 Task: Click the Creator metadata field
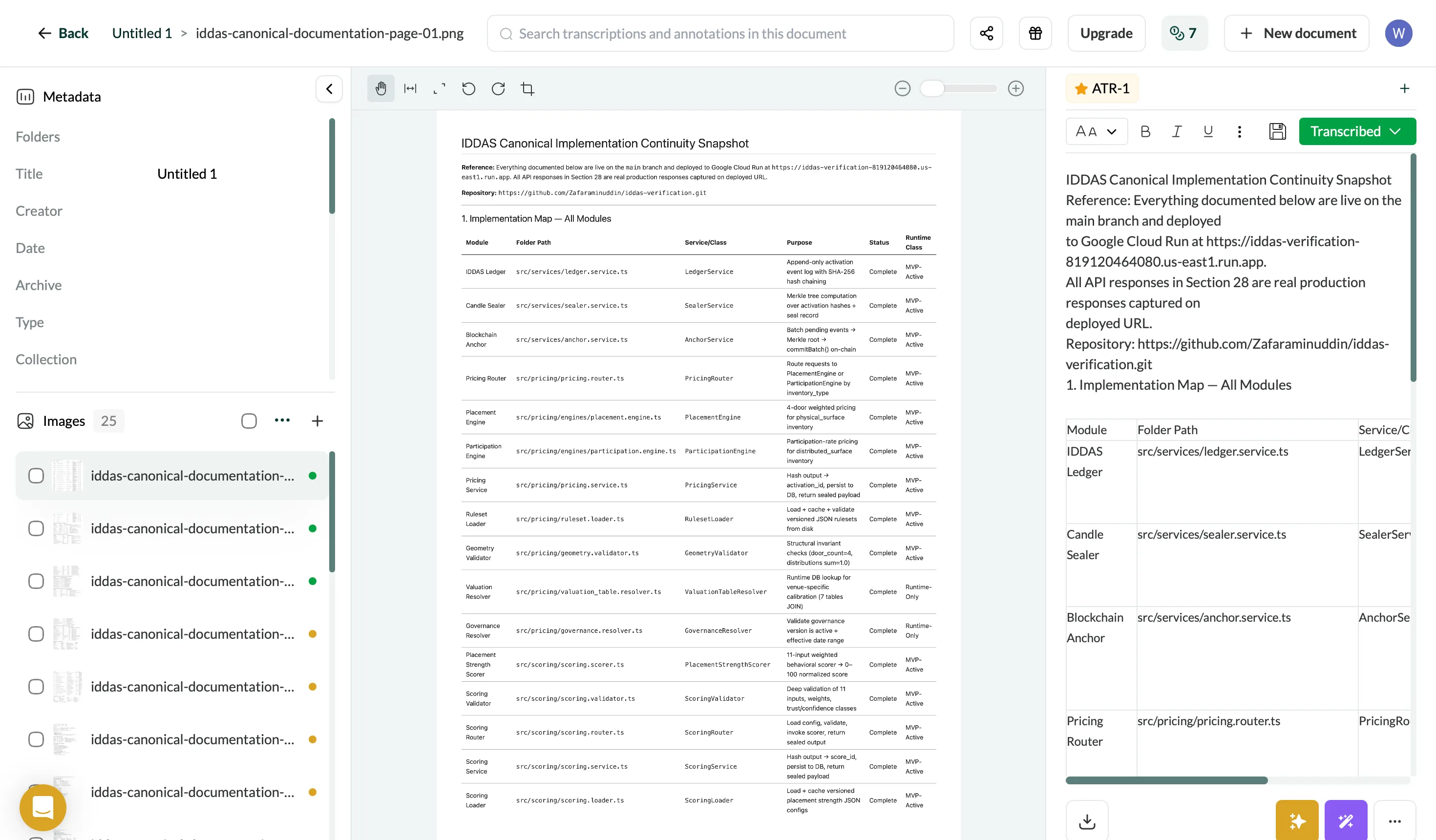pyautogui.click(x=39, y=211)
